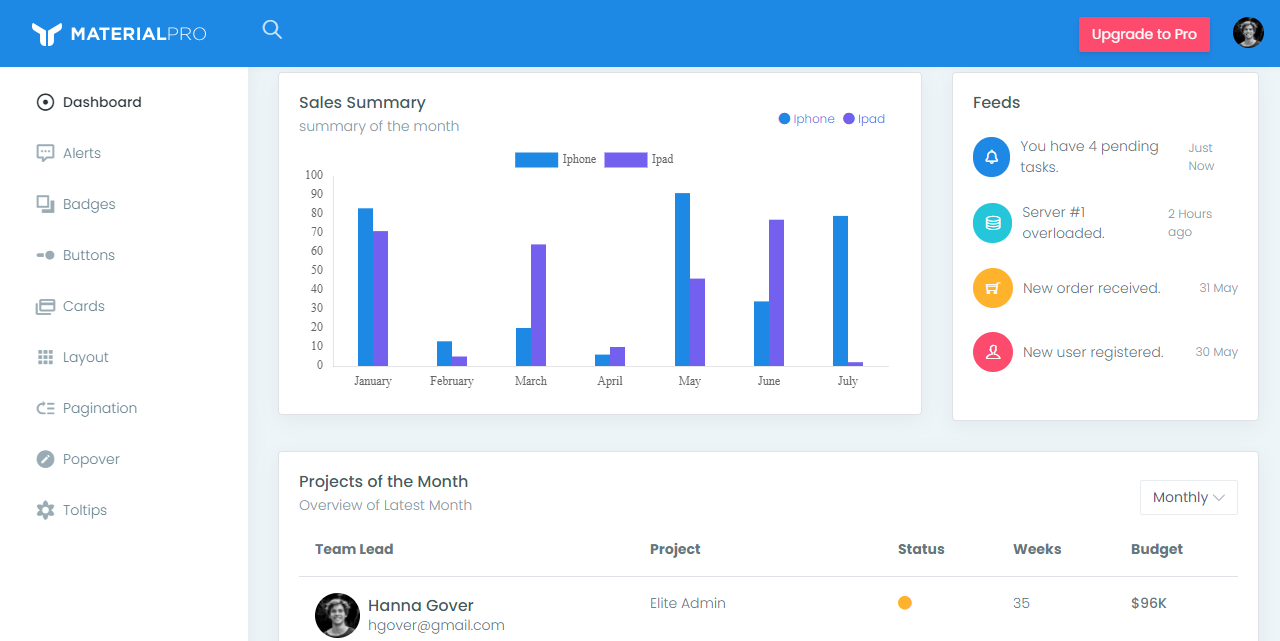Viewport: 1280px width, 641px height.
Task: Click the MaterialPro logo icon
Action: point(47,34)
